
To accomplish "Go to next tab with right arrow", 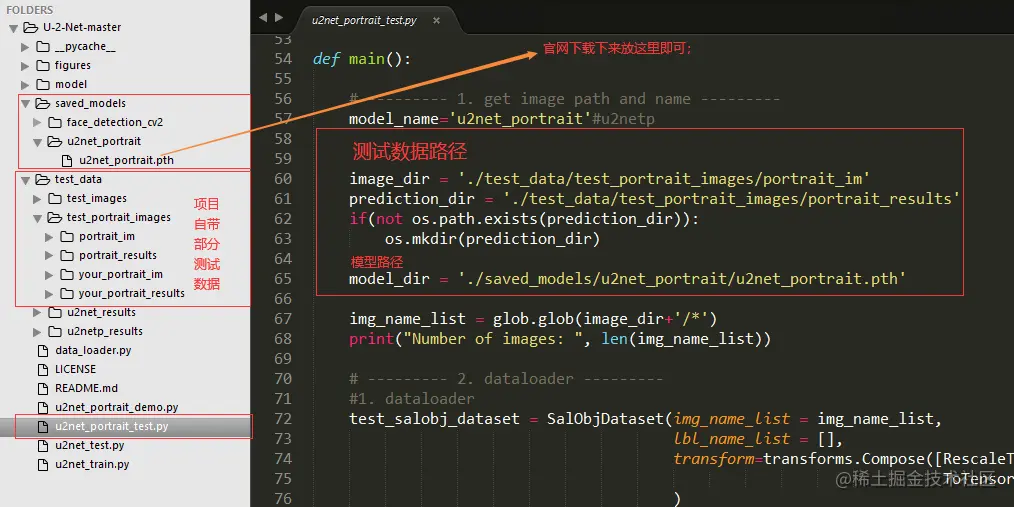I will pos(279,18).
